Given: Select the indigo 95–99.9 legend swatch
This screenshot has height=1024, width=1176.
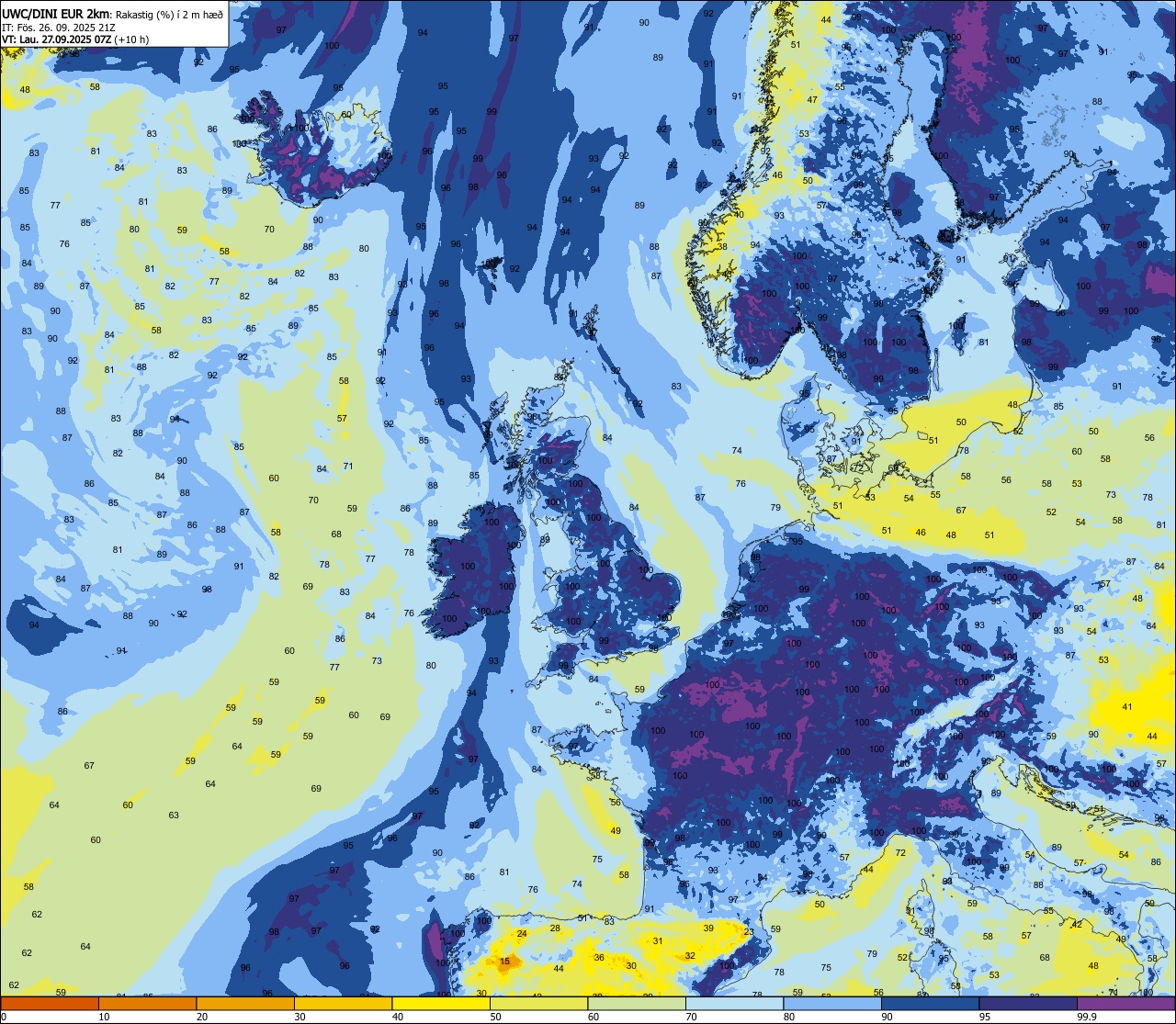Looking at the screenshot, I should click(x=1028, y=1003).
